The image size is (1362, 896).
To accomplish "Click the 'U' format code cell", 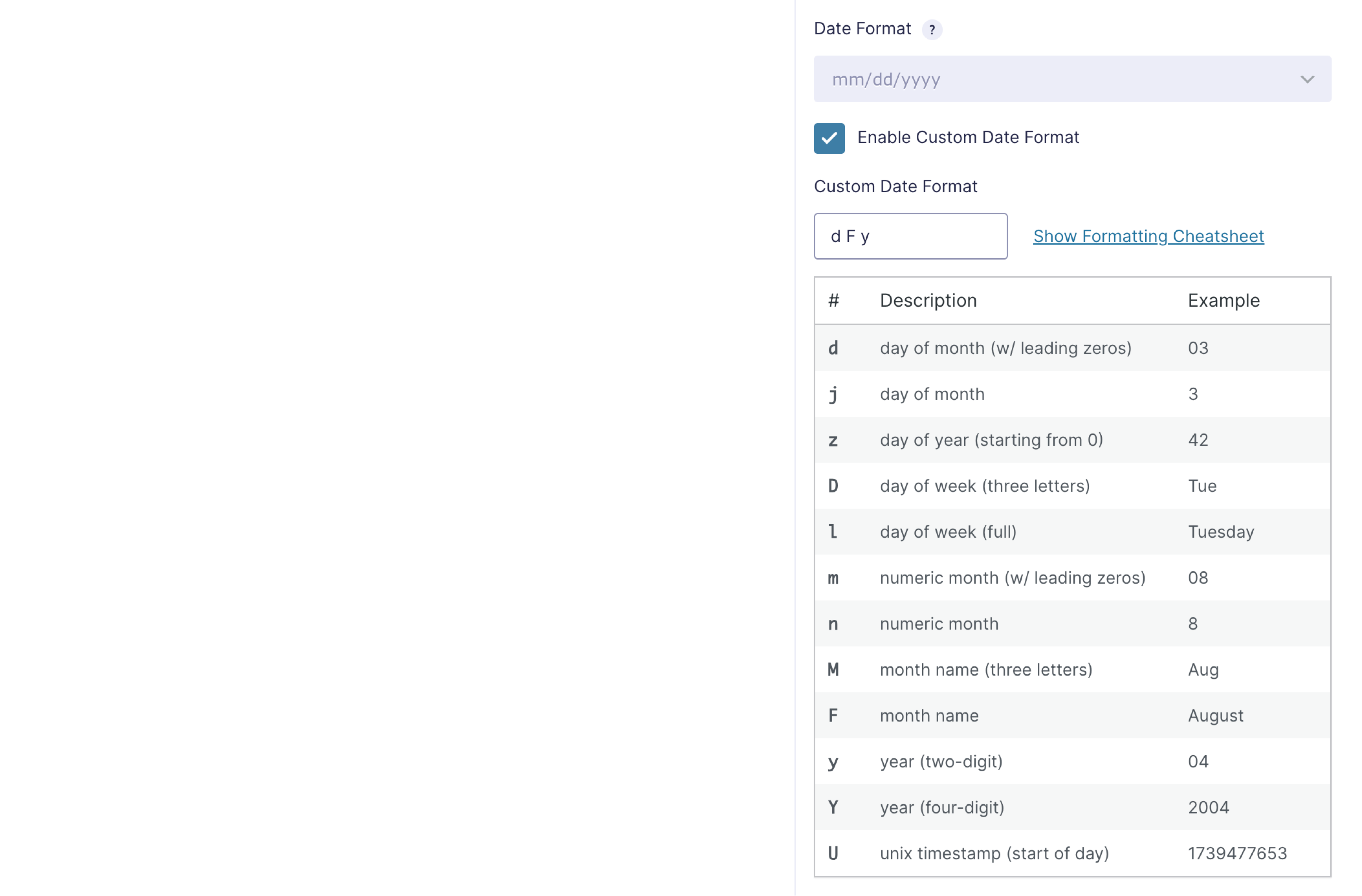I will [833, 854].
